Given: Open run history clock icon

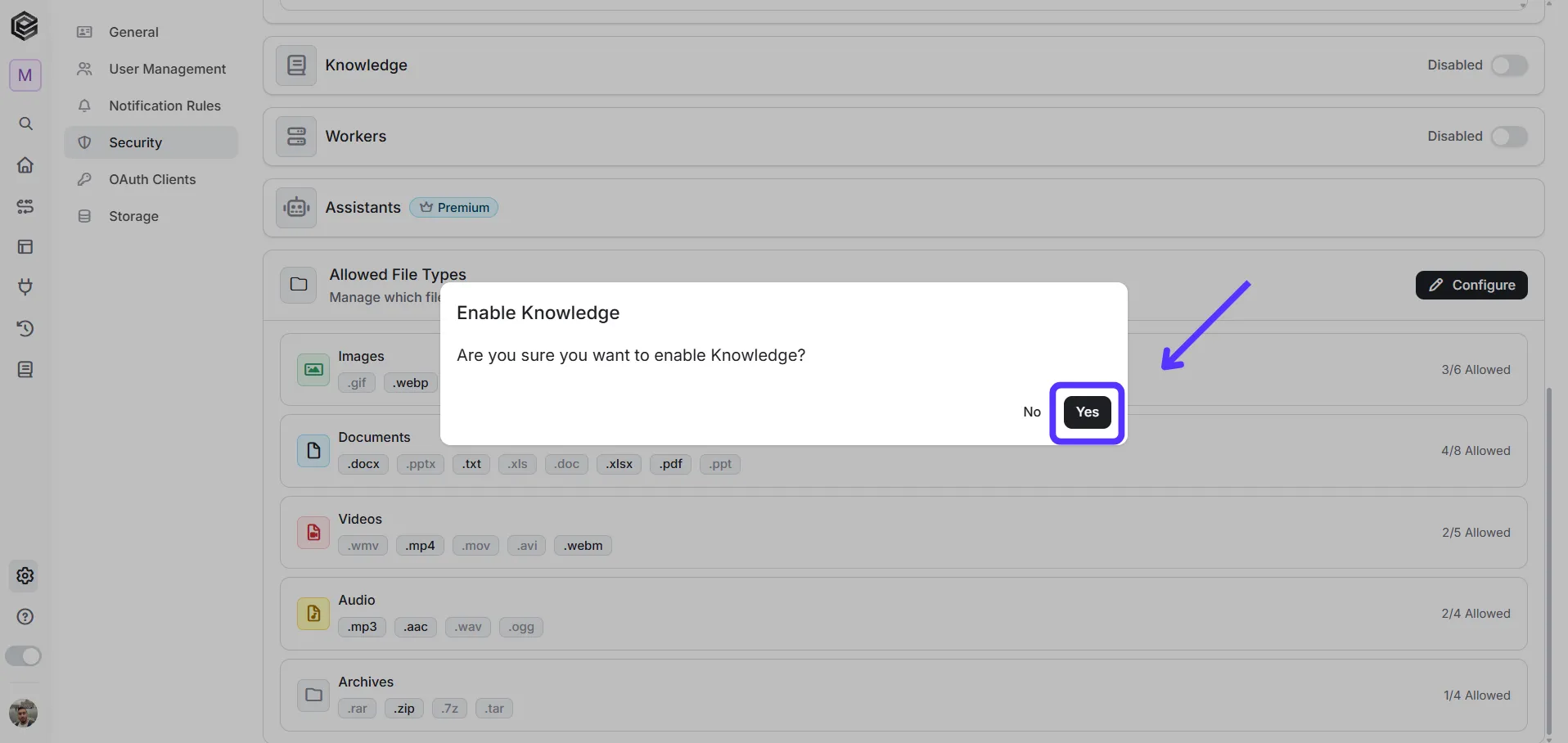Looking at the screenshot, I should click(x=25, y=328).
